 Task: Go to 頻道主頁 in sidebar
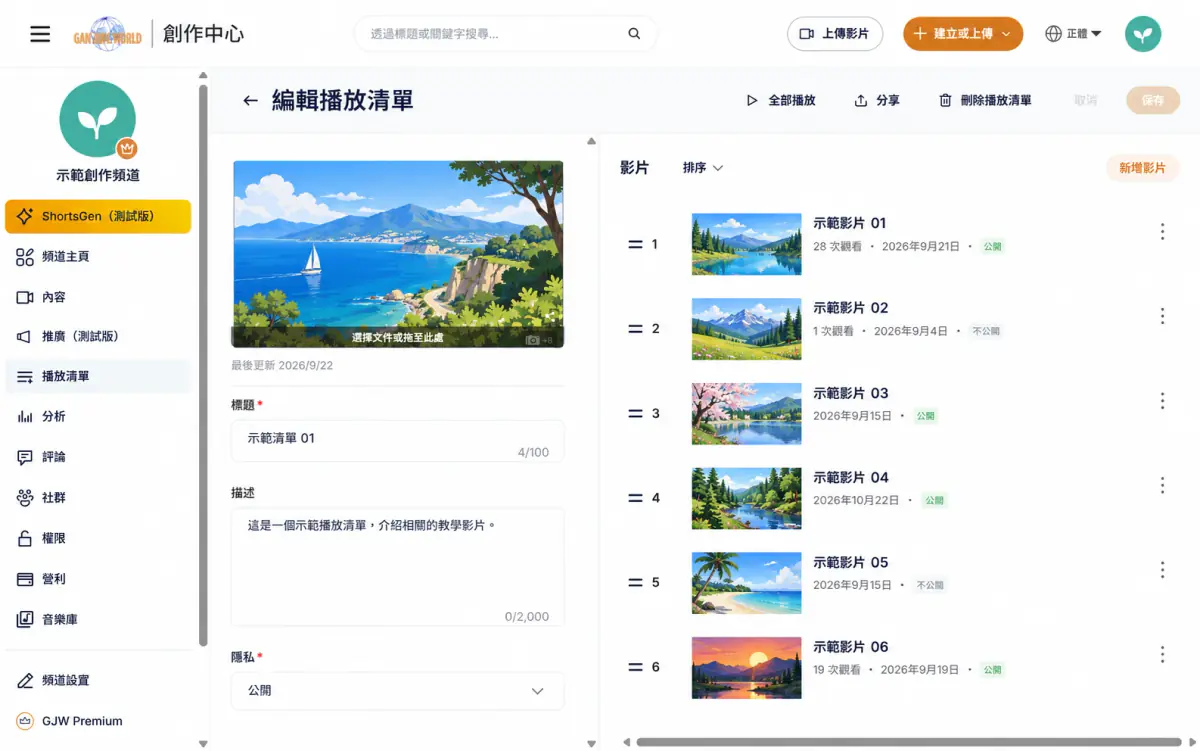(x=98, y=257)
